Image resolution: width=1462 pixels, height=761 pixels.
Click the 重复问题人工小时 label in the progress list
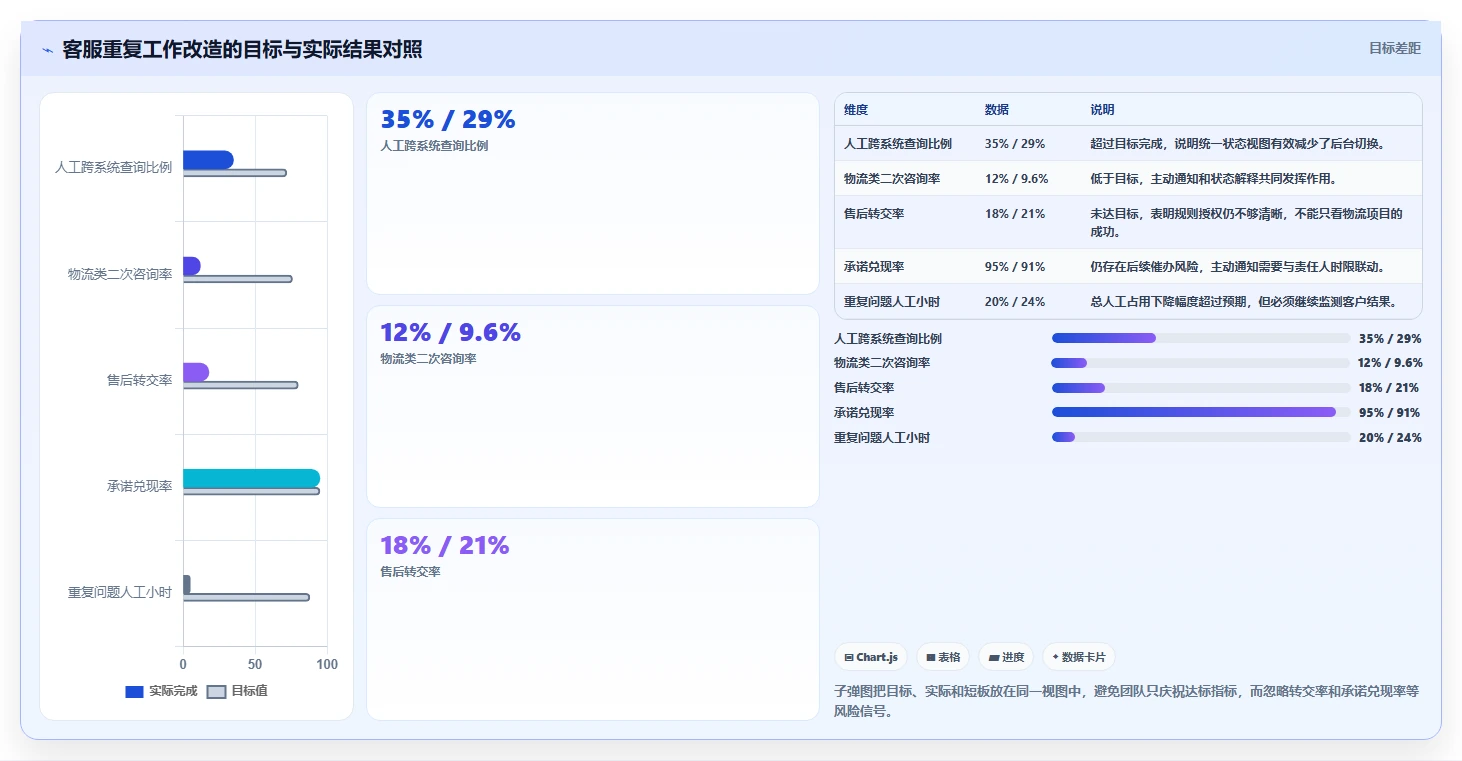click(x=882, y=438)
